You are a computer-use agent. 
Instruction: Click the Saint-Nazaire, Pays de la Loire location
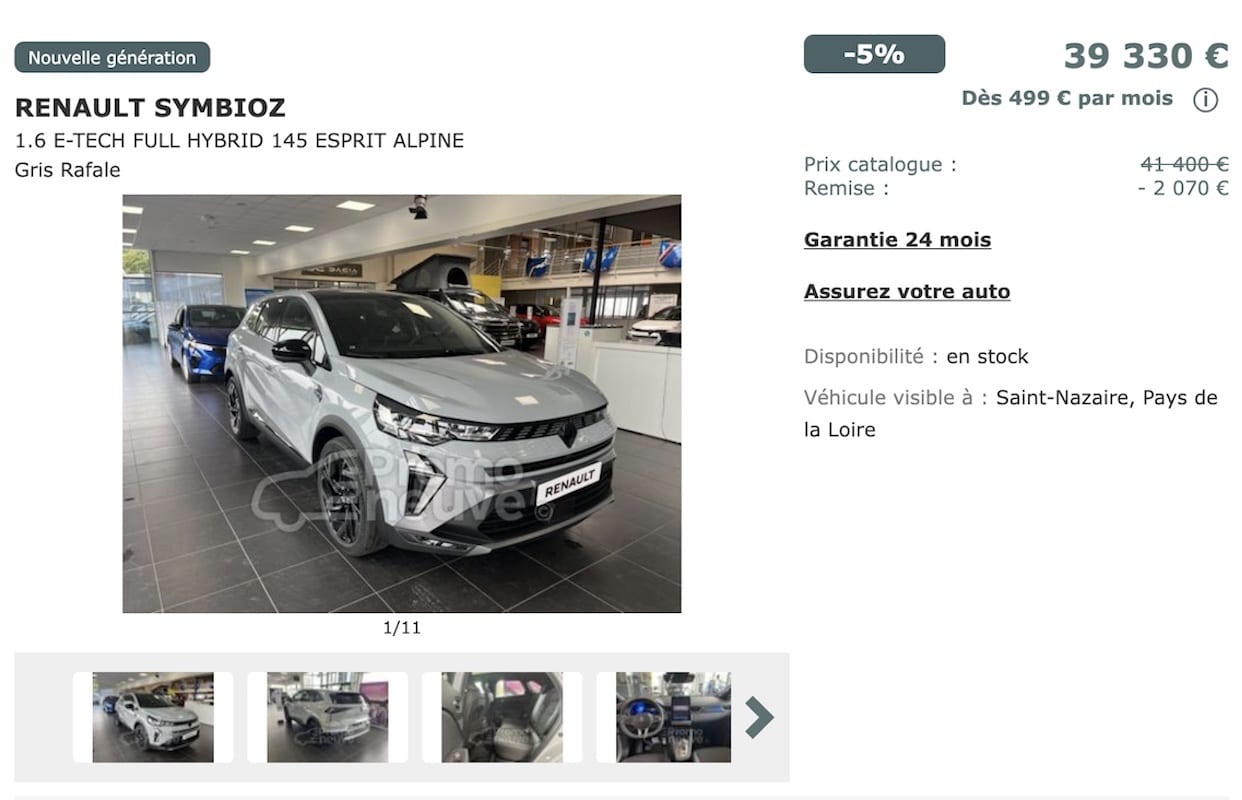coord(1011,414)
